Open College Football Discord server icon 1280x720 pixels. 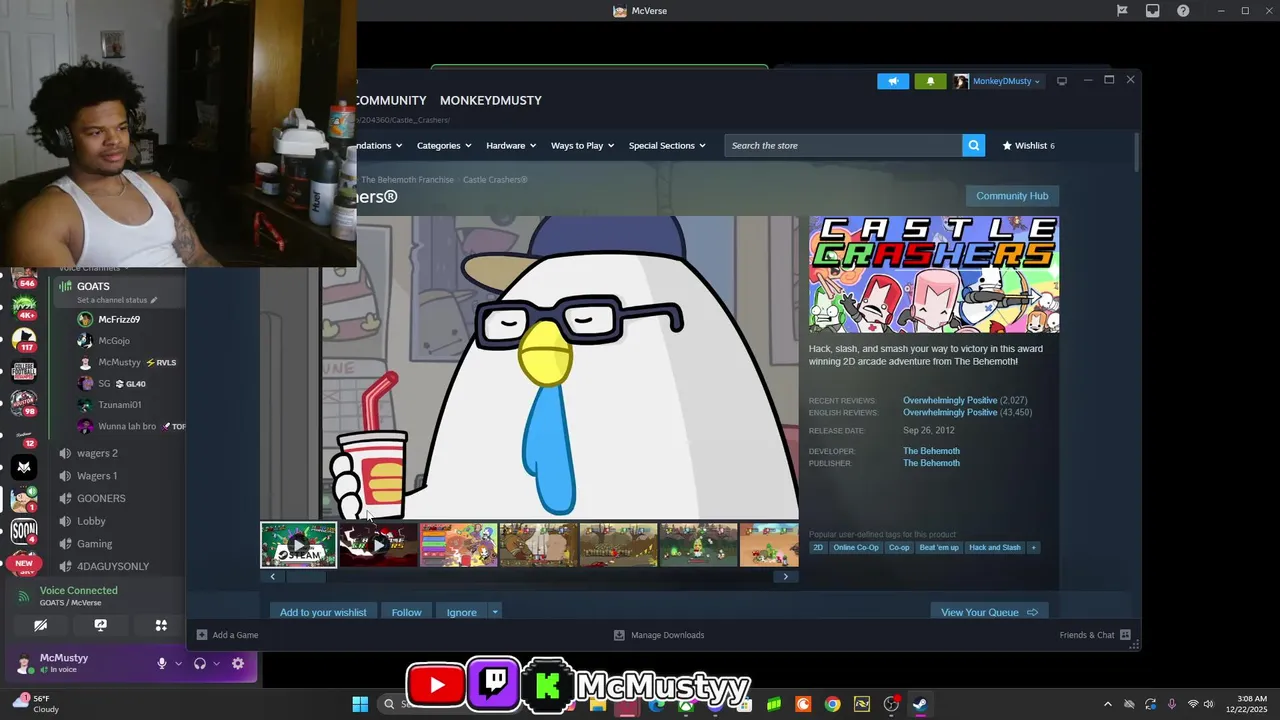(x=24, y=372)
